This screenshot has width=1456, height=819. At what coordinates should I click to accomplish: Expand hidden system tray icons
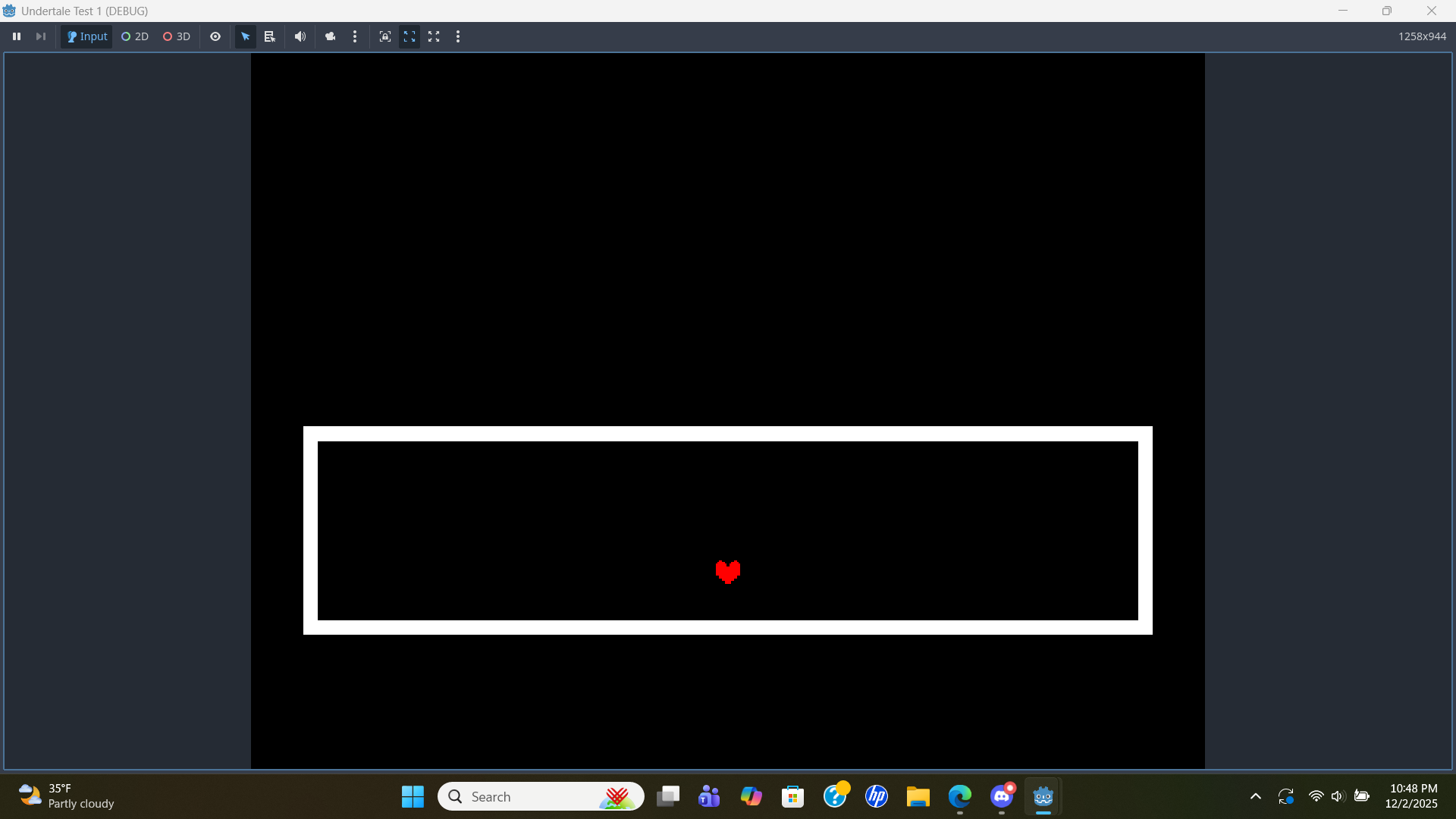(x=1256, y=796)
